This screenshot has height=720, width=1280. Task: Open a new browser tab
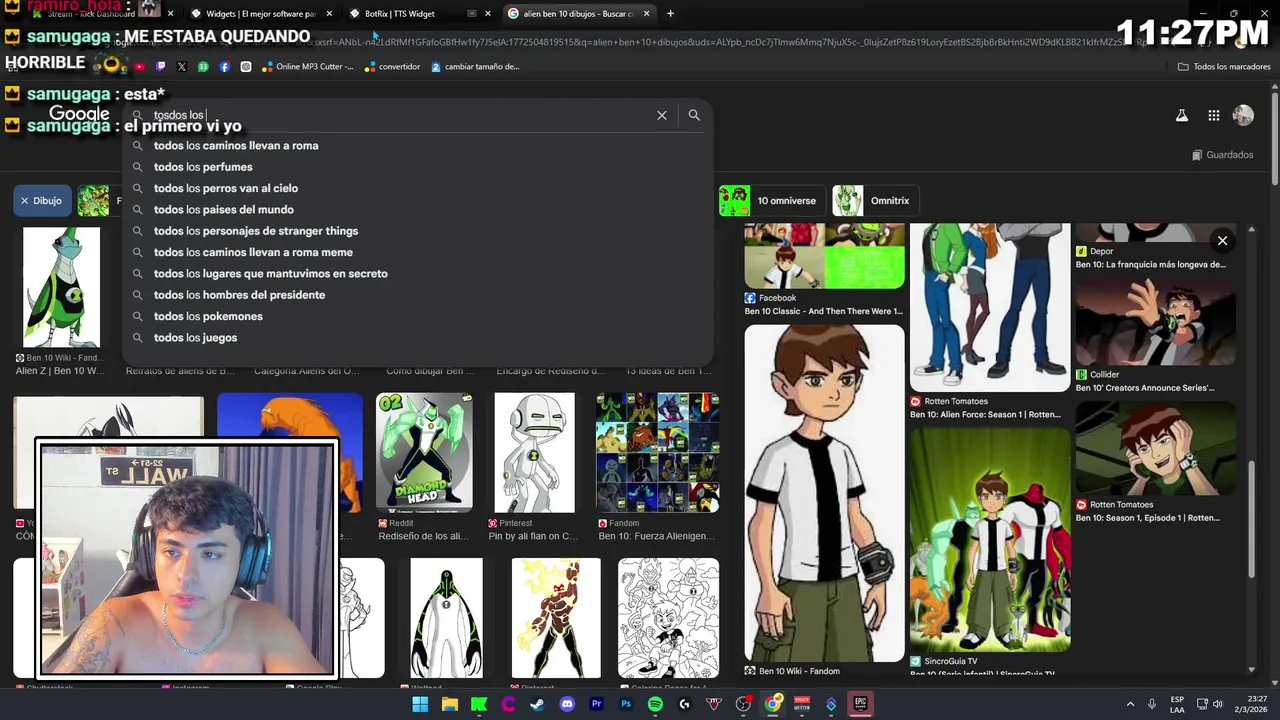click(x=670, y=14)
